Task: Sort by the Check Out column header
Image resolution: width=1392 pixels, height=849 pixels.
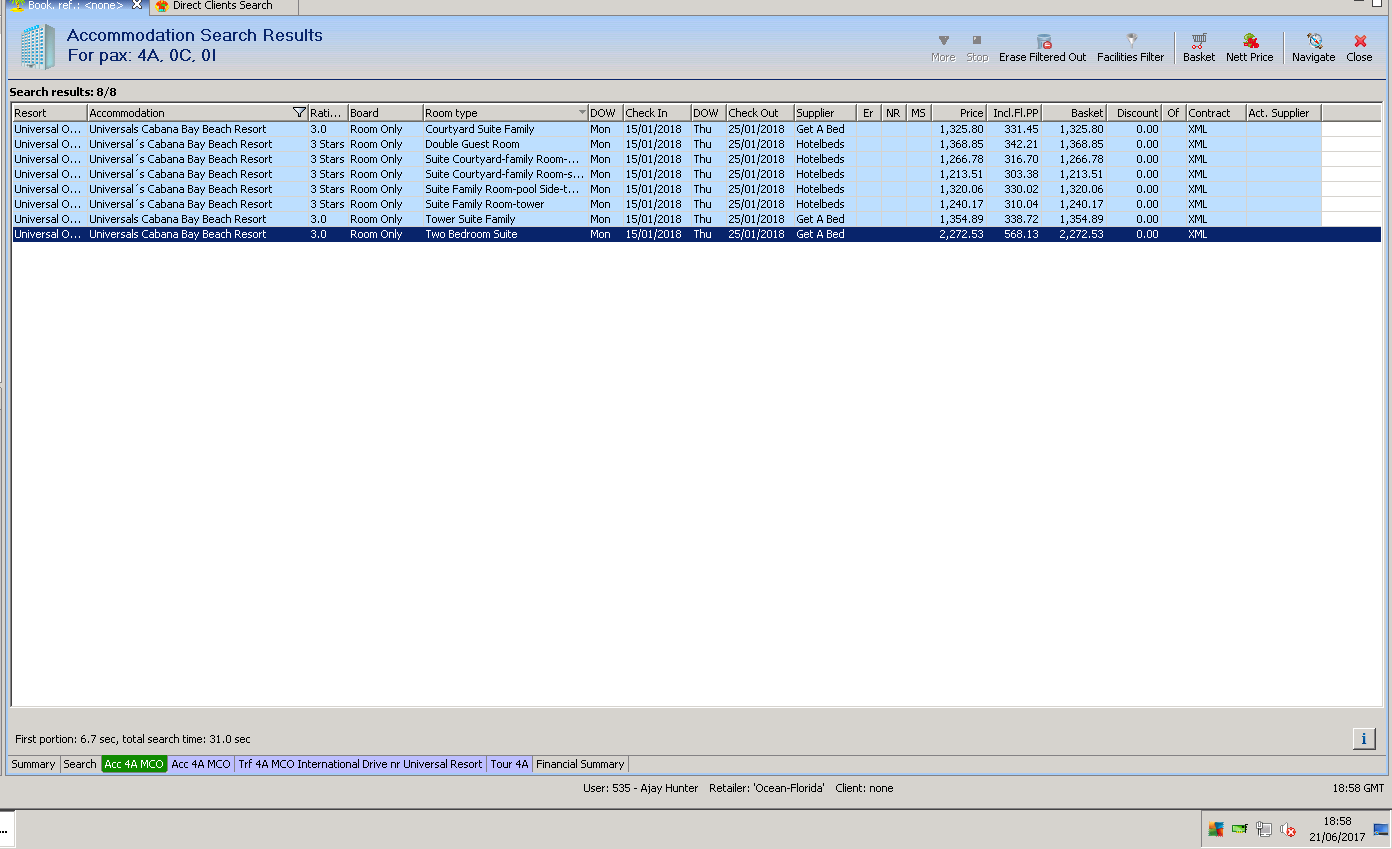Action: 759,113
